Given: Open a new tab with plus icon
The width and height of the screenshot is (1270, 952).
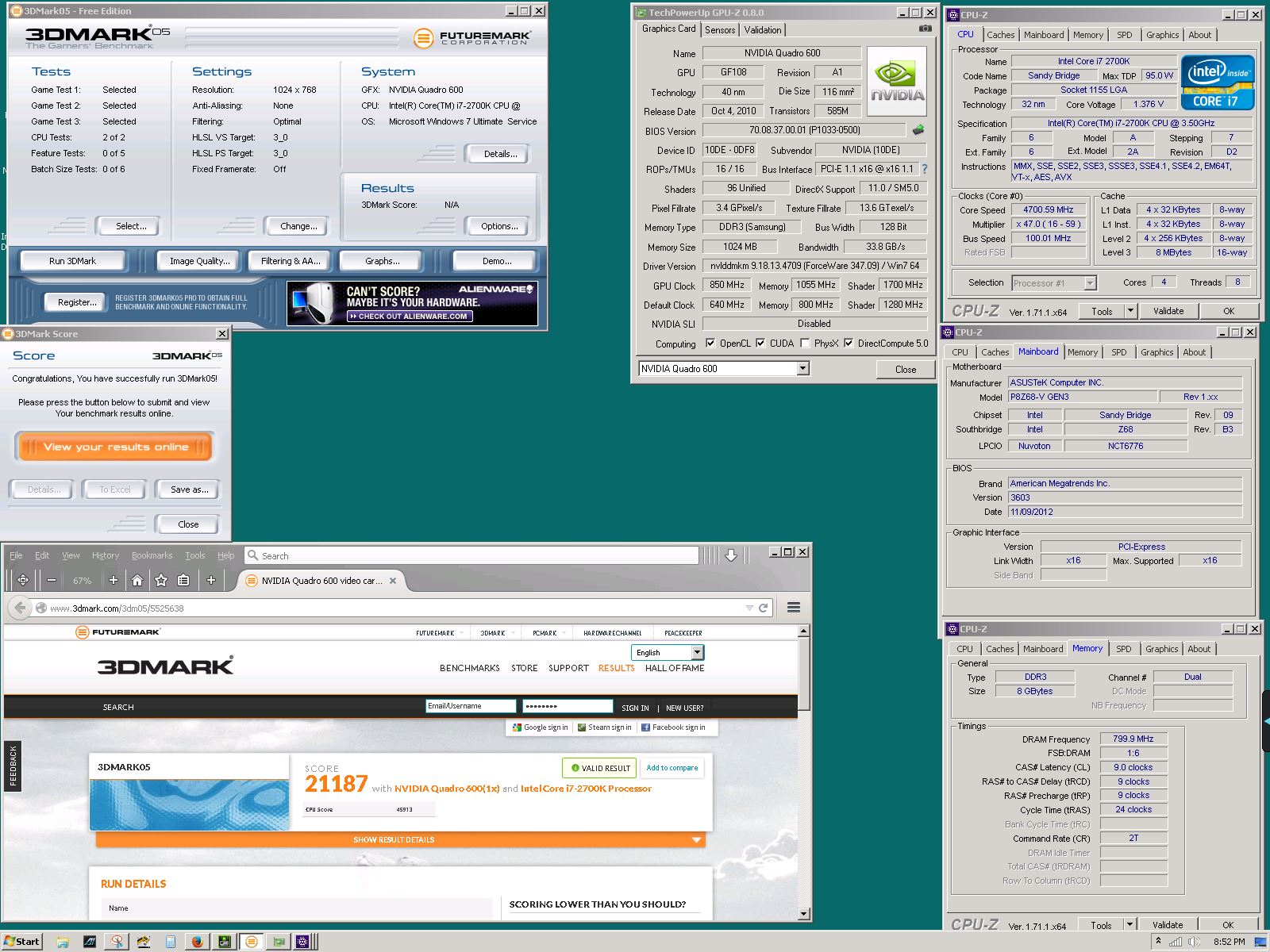Looking at the screenshot, I should (x=211, y=580).
